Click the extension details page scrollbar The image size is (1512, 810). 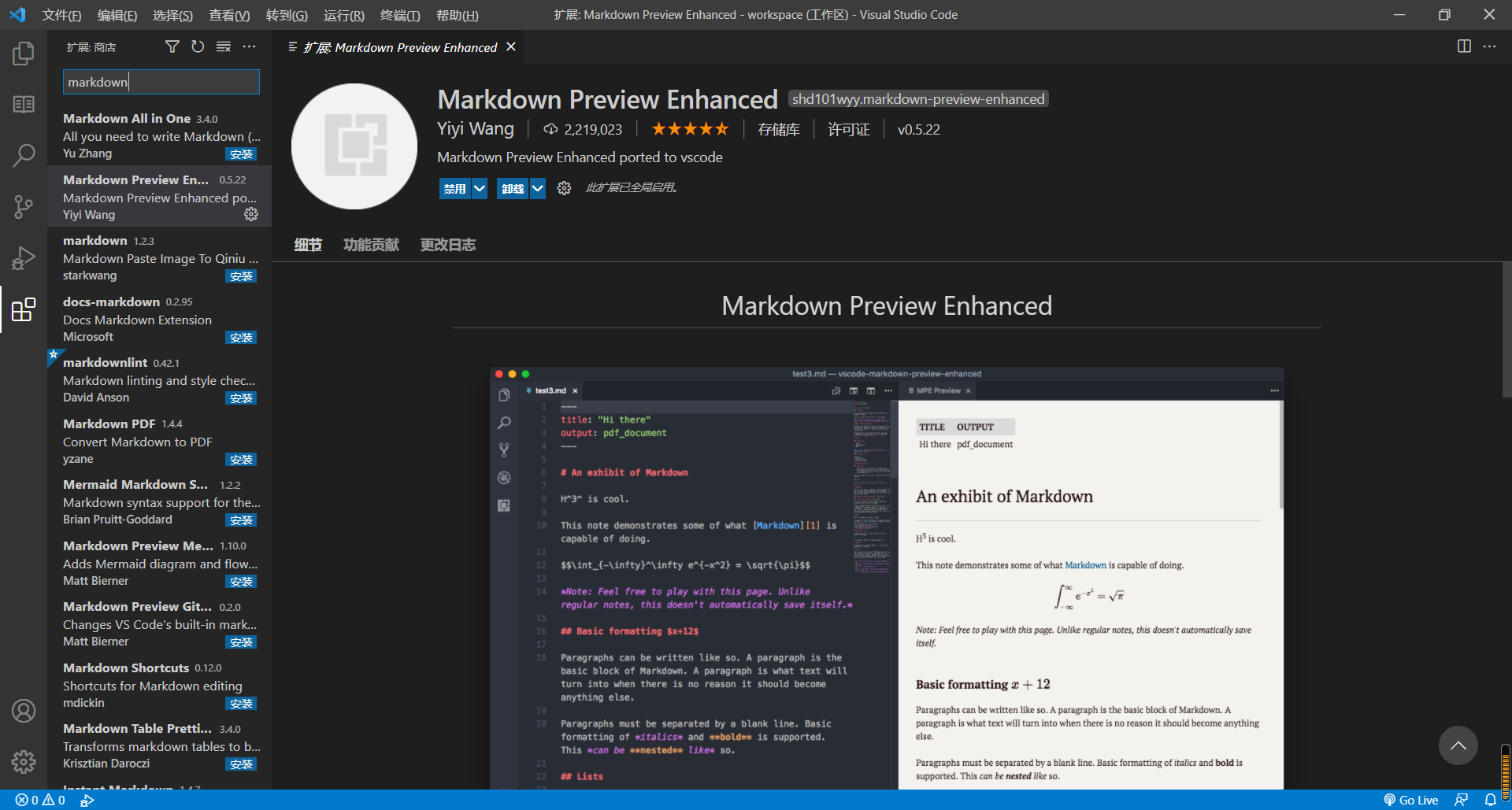pyautogui.click(x=1506, y=331)
